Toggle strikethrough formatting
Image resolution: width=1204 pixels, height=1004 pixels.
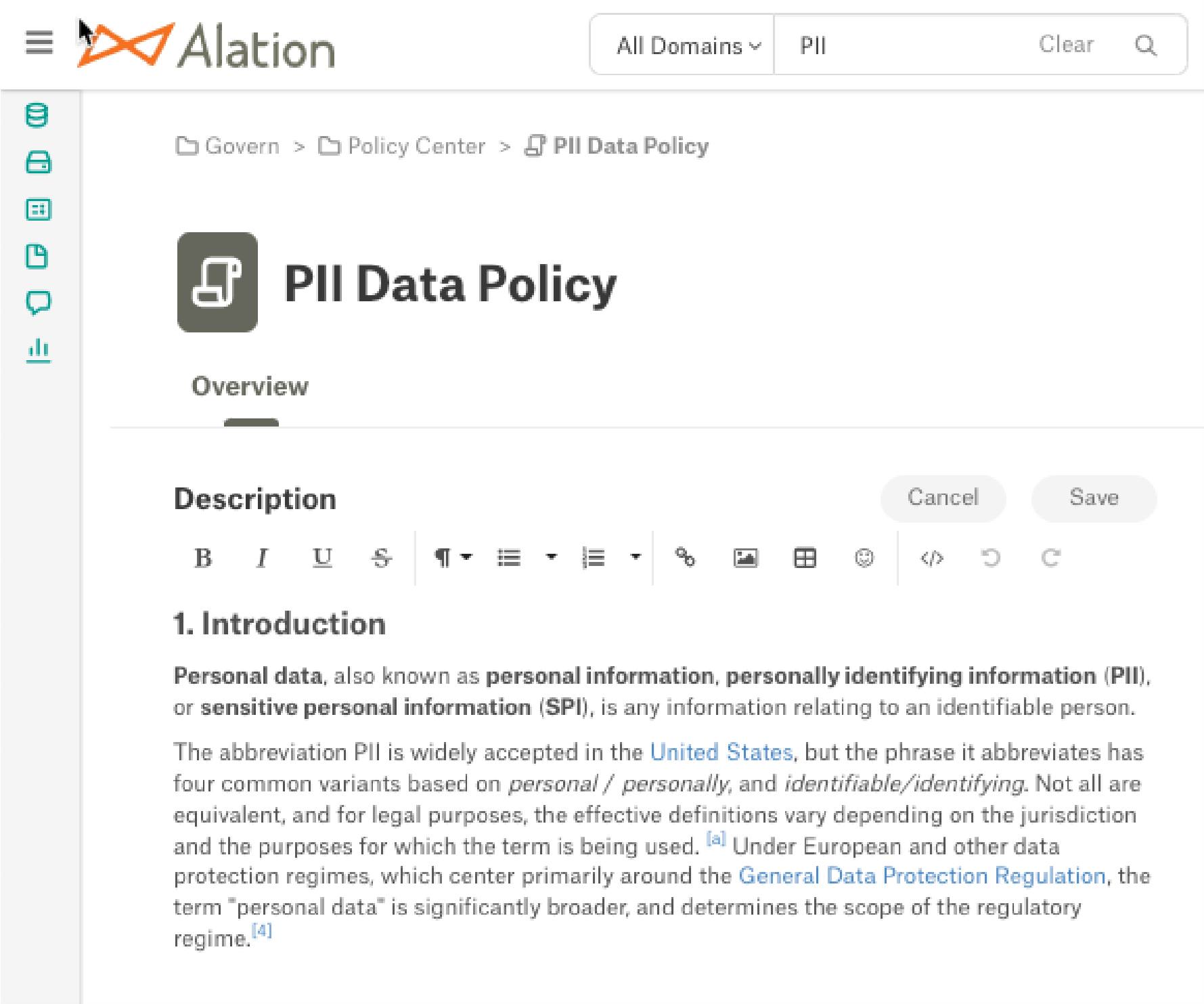pos(381,558)
